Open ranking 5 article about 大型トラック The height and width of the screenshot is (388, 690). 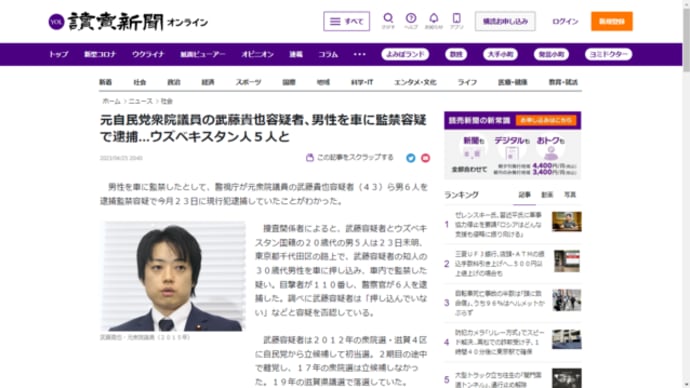click(499, 379)
